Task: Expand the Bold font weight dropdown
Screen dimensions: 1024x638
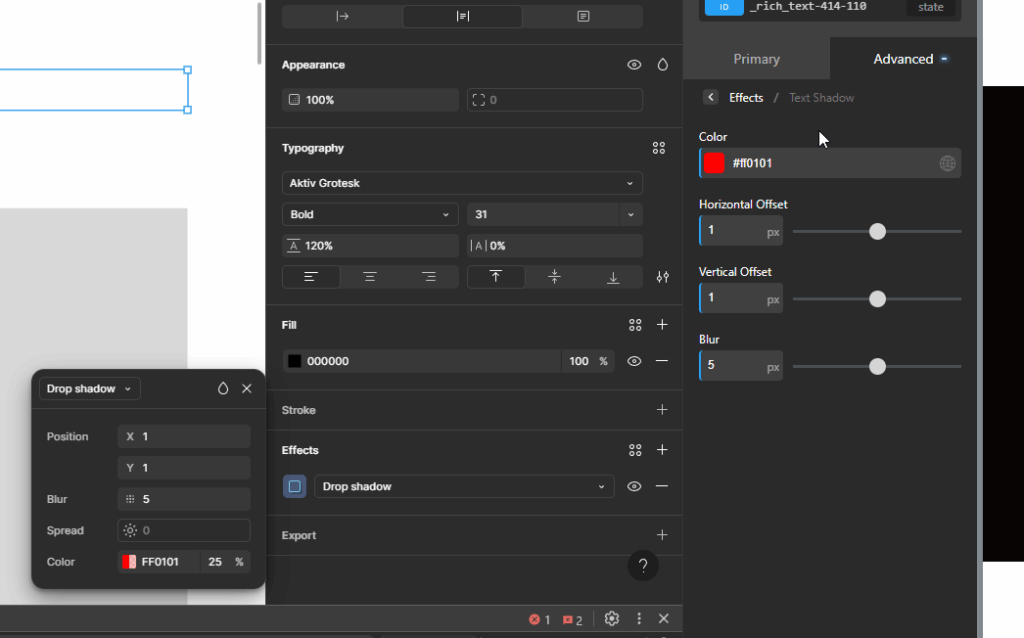Action: 370,215
